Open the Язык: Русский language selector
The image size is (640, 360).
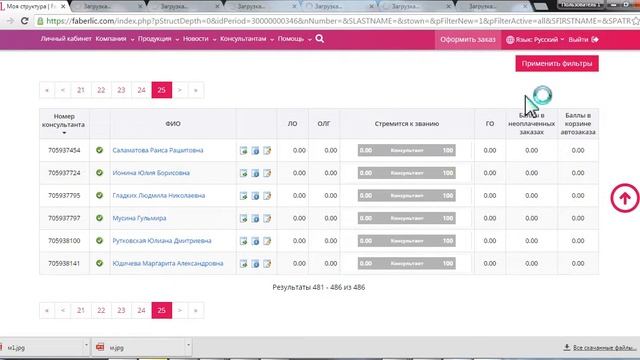pos(535,40)
